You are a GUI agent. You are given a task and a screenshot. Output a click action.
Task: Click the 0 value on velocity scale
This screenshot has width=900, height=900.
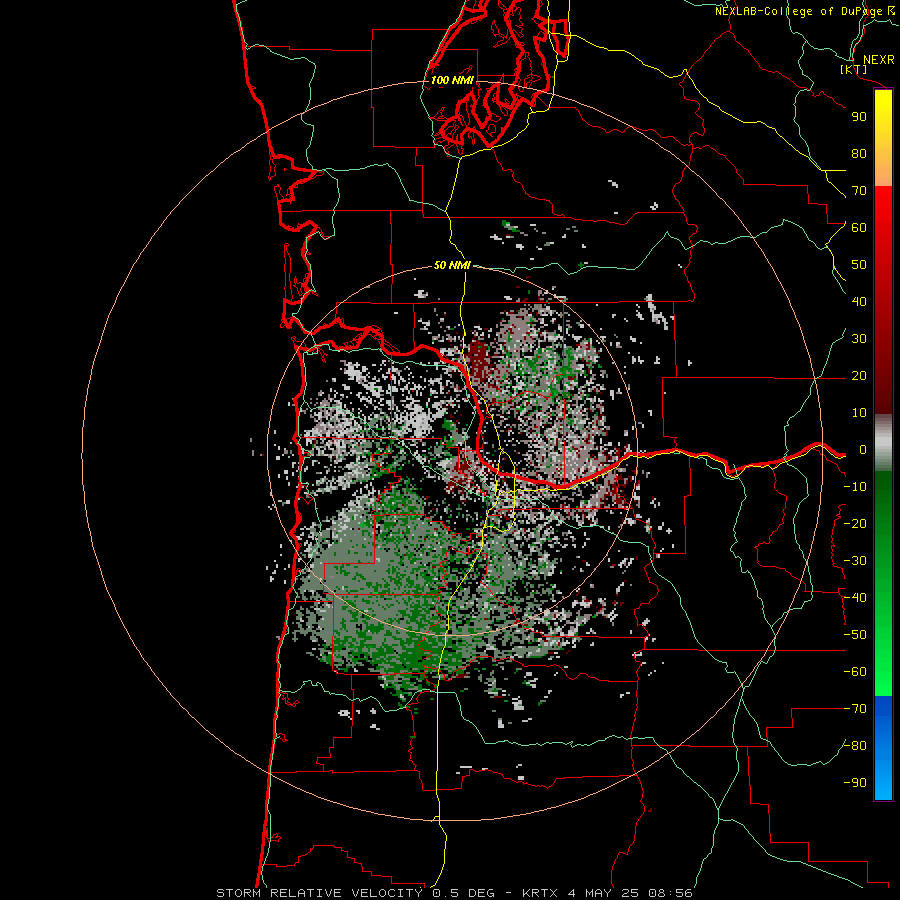coord(863,450)
